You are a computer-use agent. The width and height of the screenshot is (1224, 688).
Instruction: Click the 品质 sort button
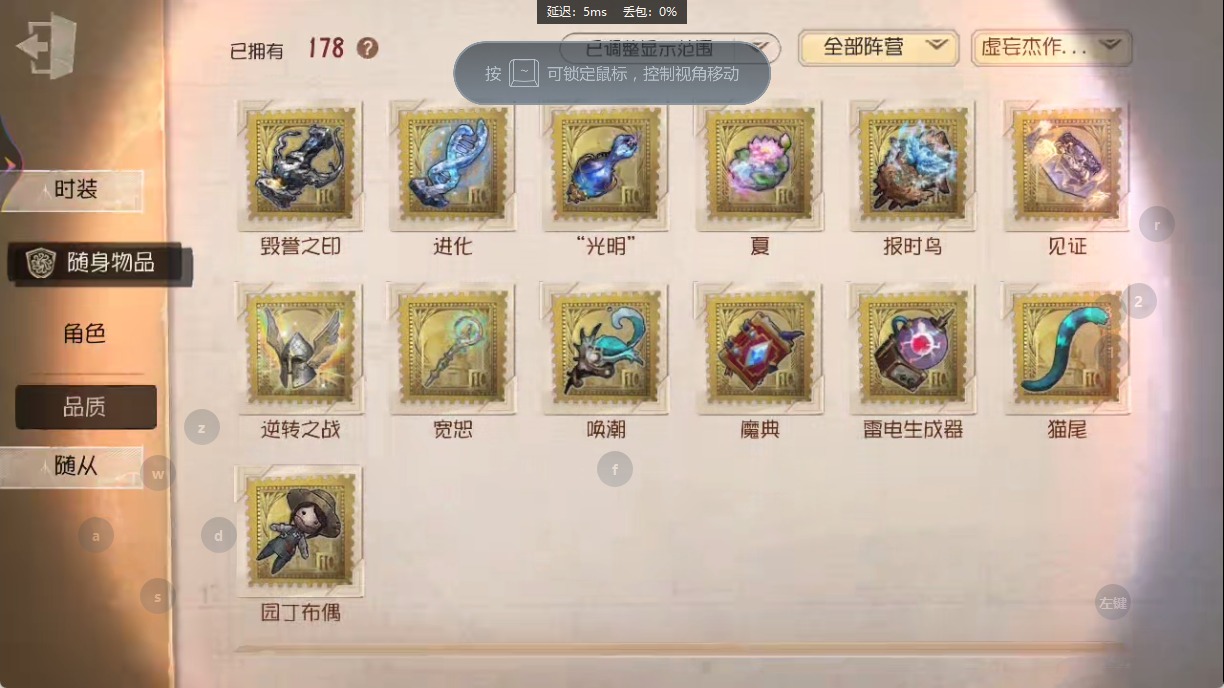click(x=85, y=407)
